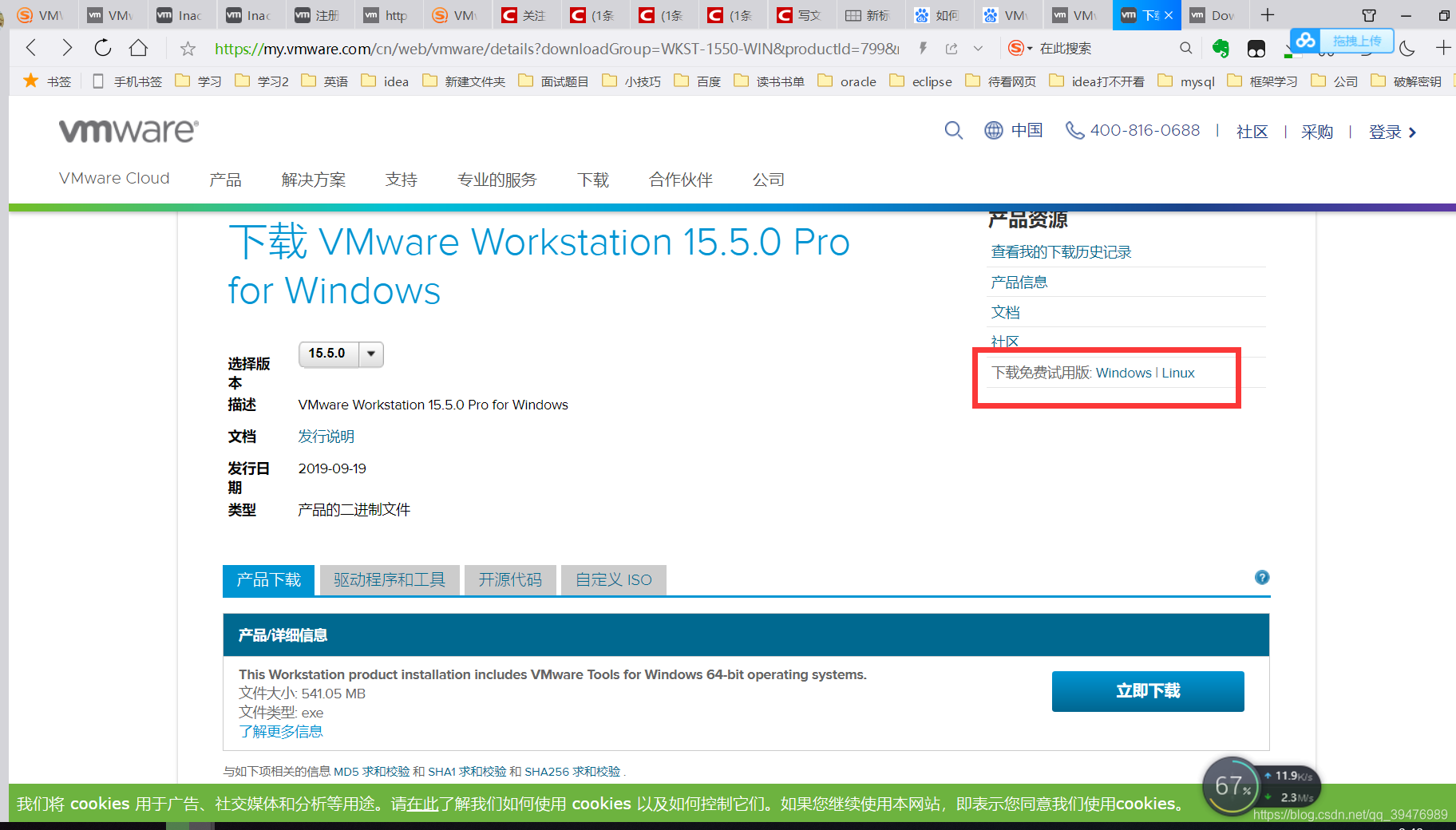Open the 手机书签 bookmark

tap(128, 81)
